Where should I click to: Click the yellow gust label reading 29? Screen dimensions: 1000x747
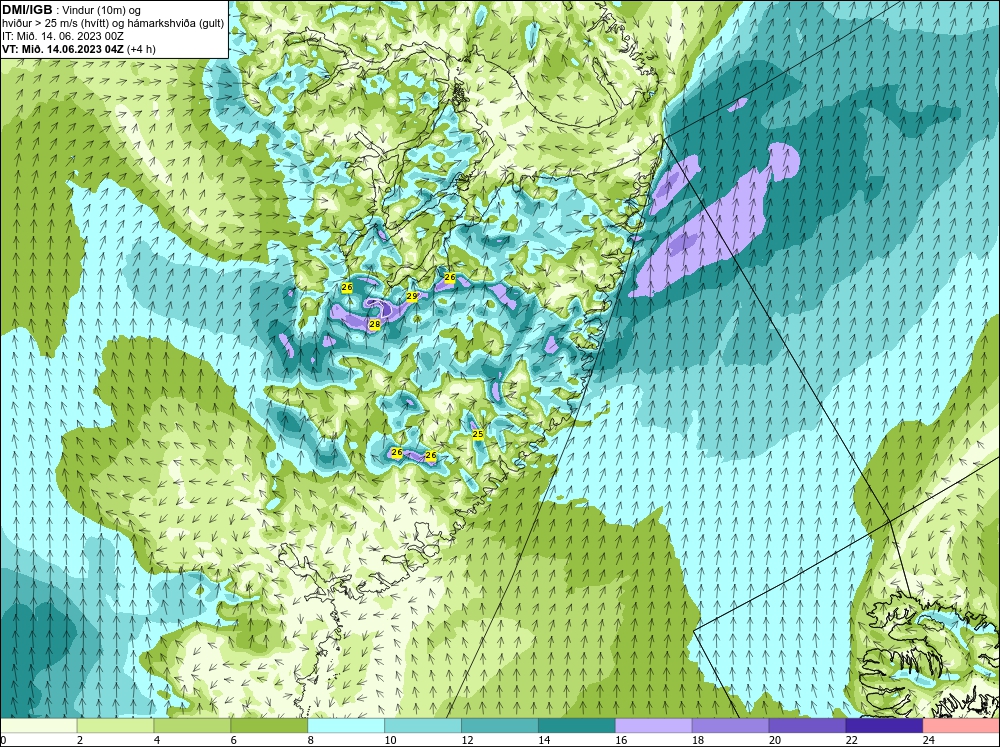pyautogui.click(x=412, y=297)
